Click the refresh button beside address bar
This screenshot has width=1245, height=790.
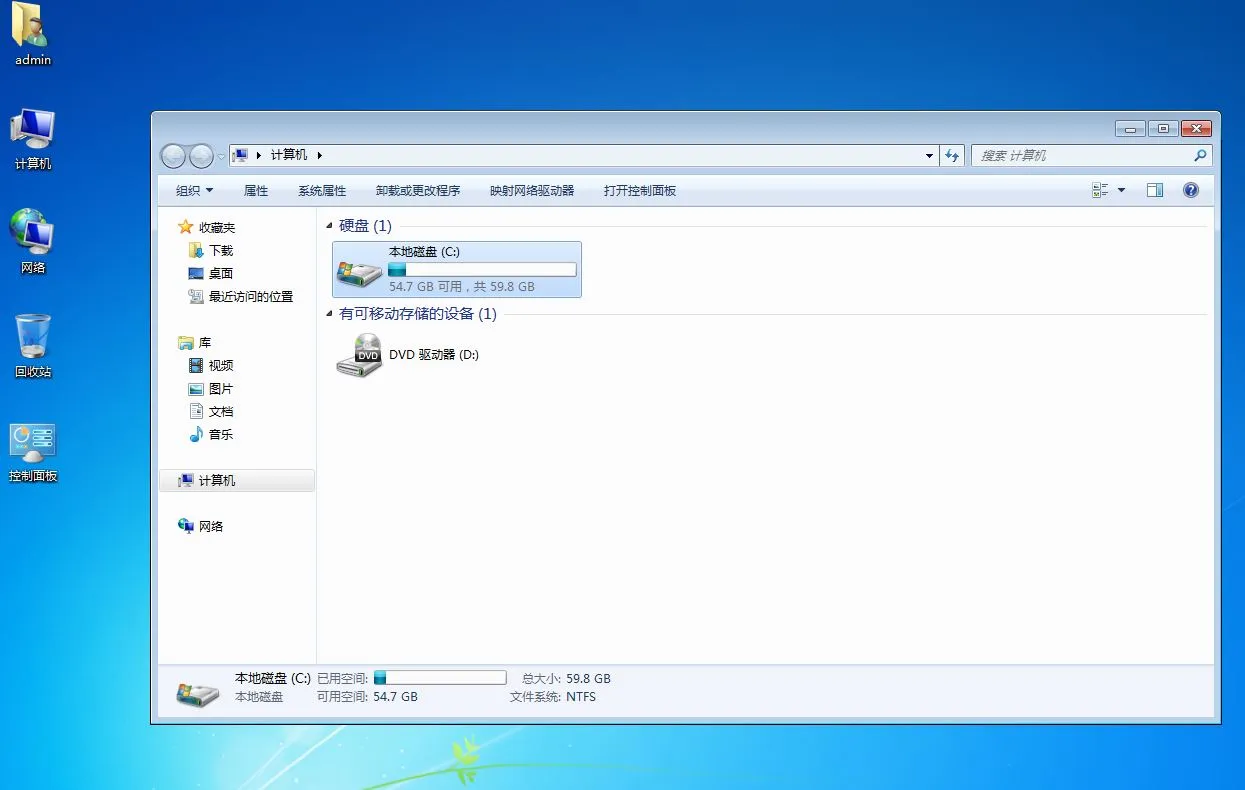952,156
